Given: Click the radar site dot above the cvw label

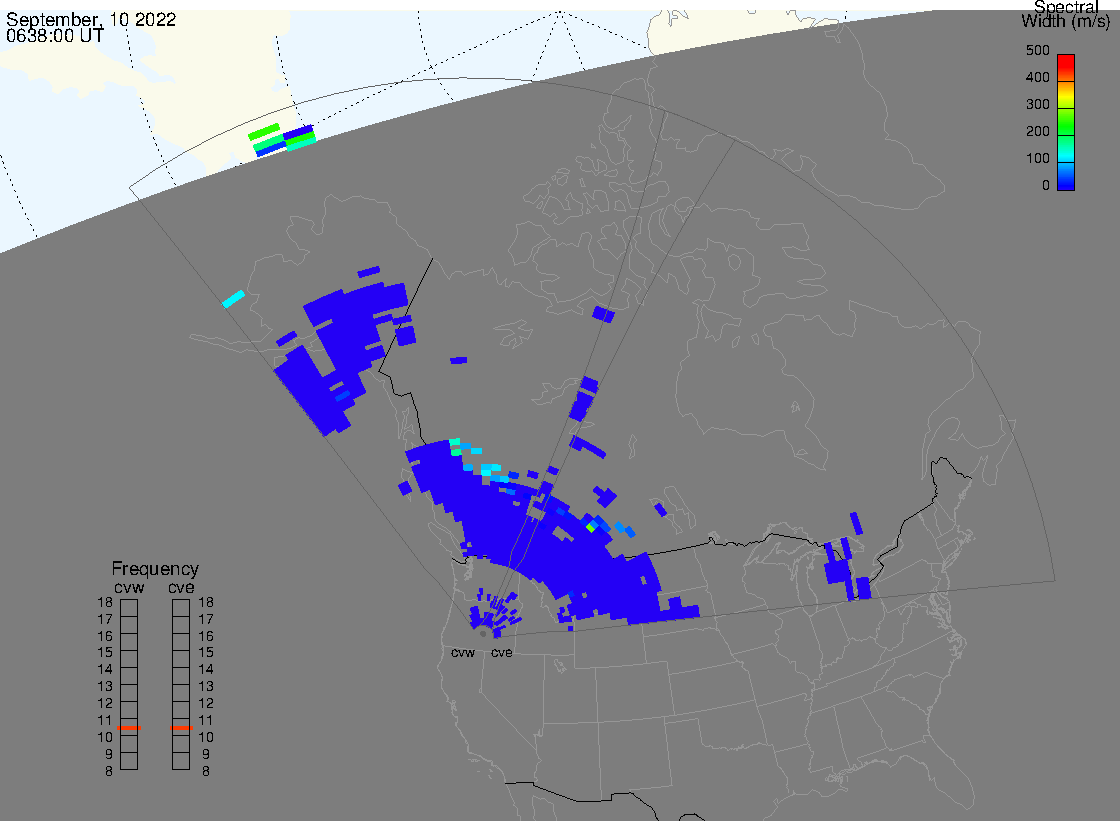Looking at the screenshot, I should 484,634.
